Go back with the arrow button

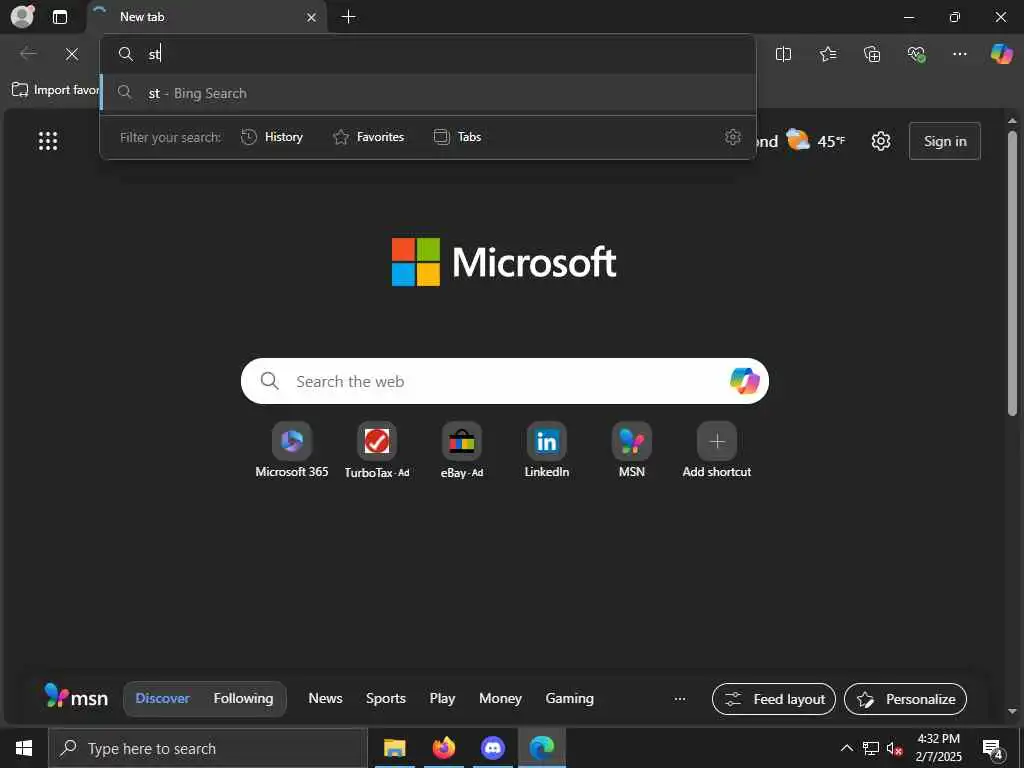(x=28, y=54)
